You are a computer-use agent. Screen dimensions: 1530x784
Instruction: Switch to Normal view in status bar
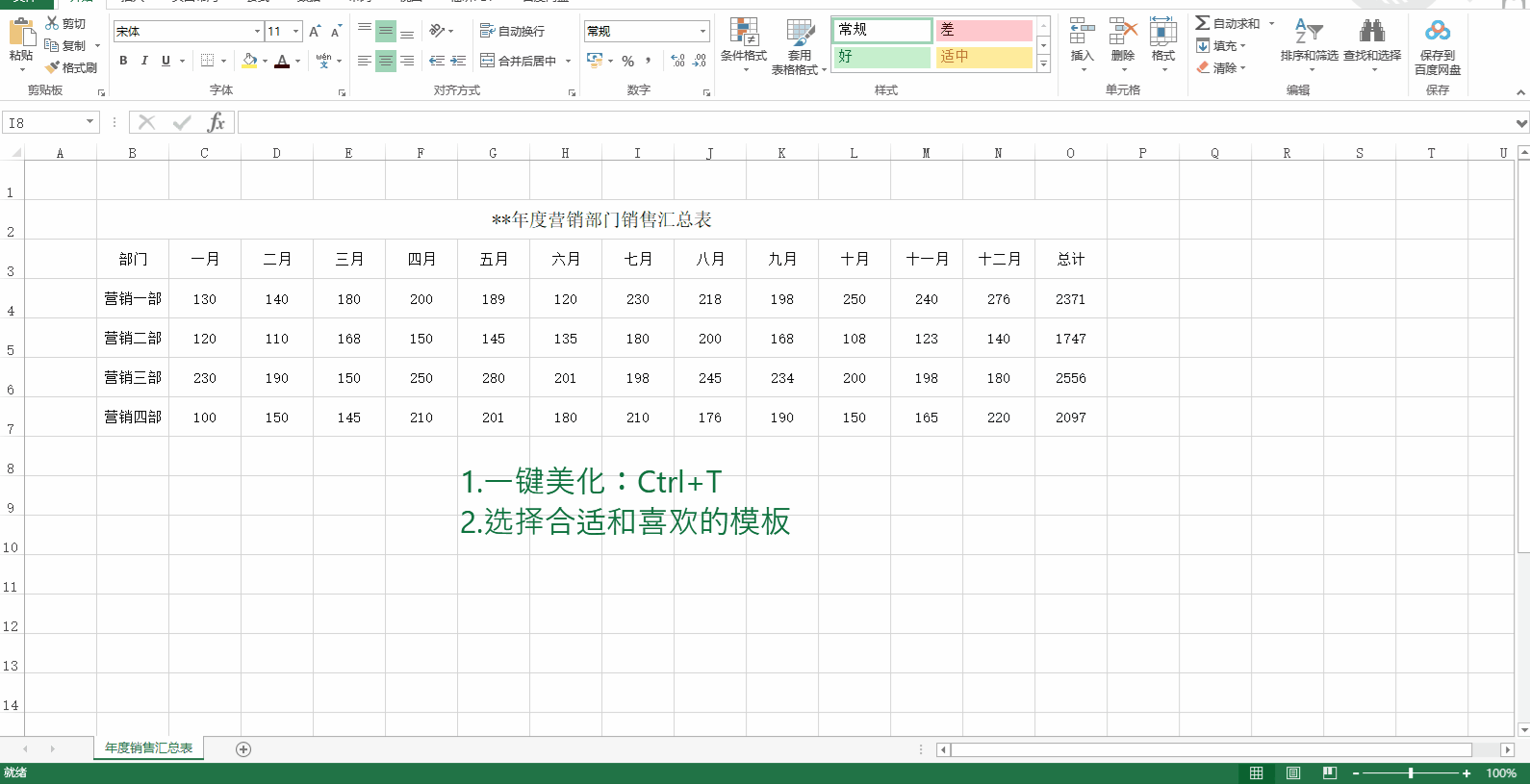point(1257,772)
